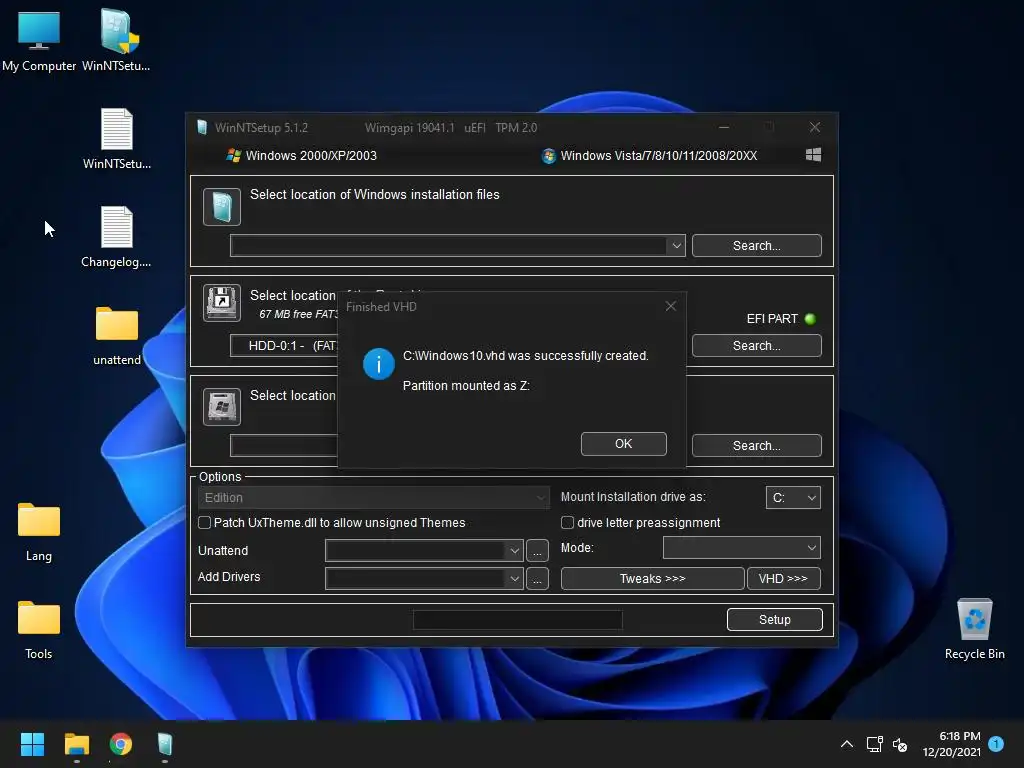Open the Lang folder on desktop
This screenshot has width=1024, height=768.
39,530
